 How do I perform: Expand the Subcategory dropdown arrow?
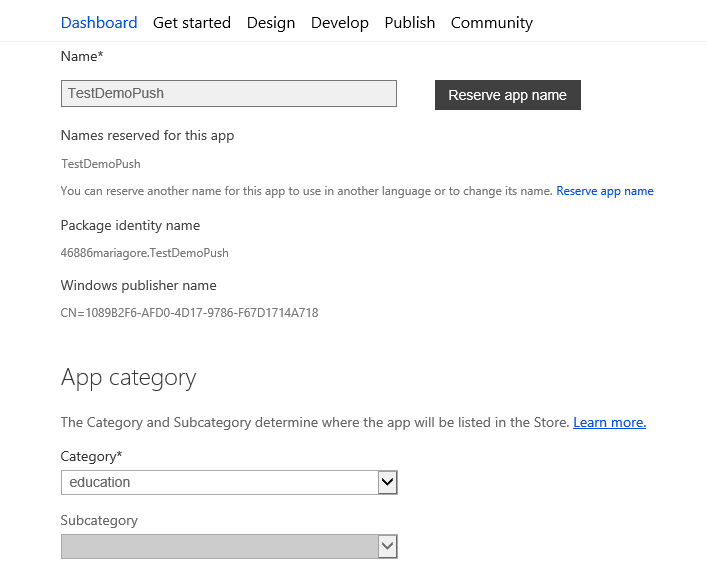(x=388, y=546)
